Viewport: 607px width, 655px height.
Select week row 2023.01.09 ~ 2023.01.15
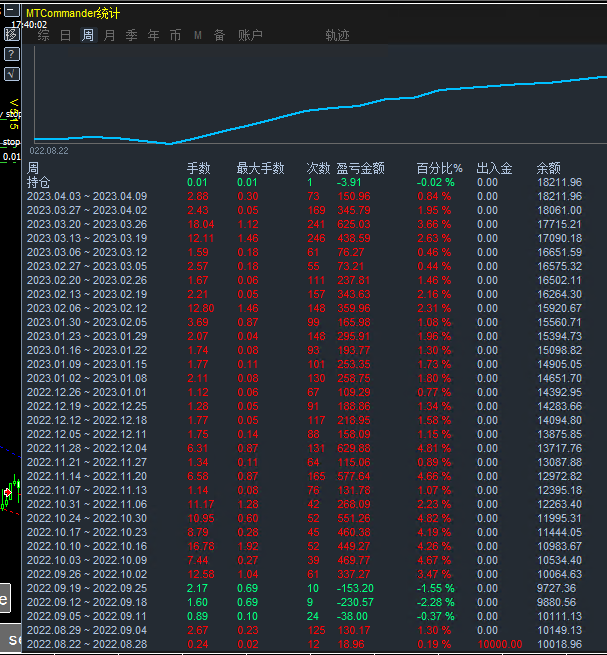[x=304, y=364]
